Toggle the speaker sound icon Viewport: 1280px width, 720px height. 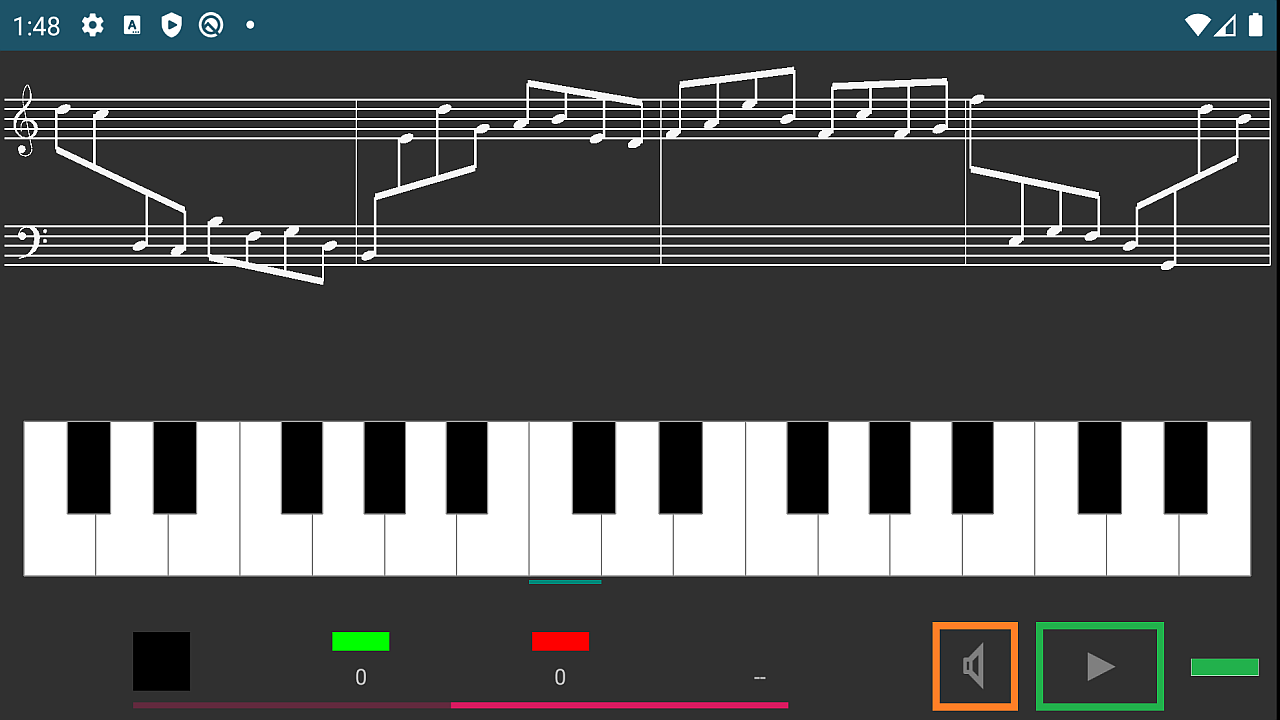[975, 666]
